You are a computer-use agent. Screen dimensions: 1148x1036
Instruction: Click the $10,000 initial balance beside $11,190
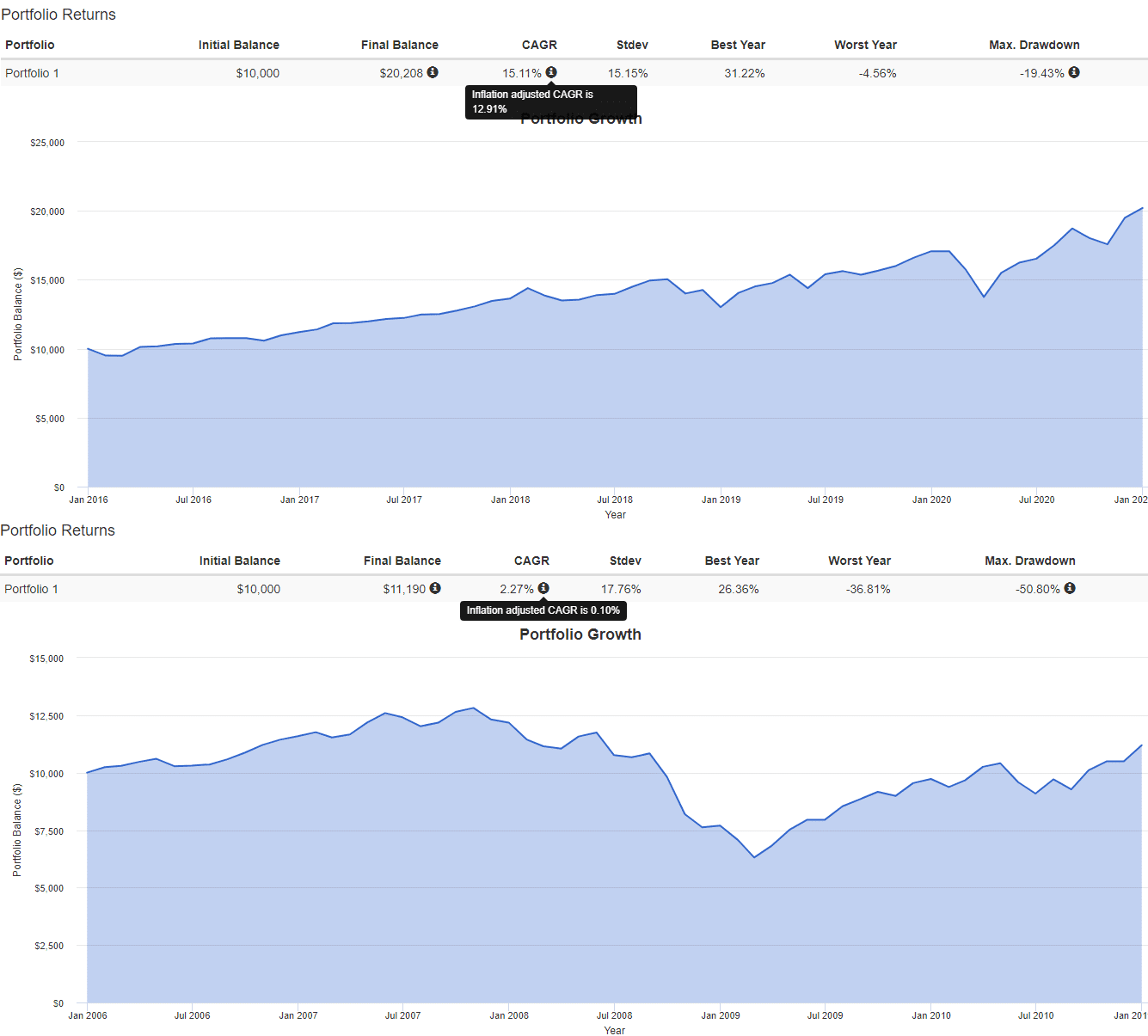[258, 589]
